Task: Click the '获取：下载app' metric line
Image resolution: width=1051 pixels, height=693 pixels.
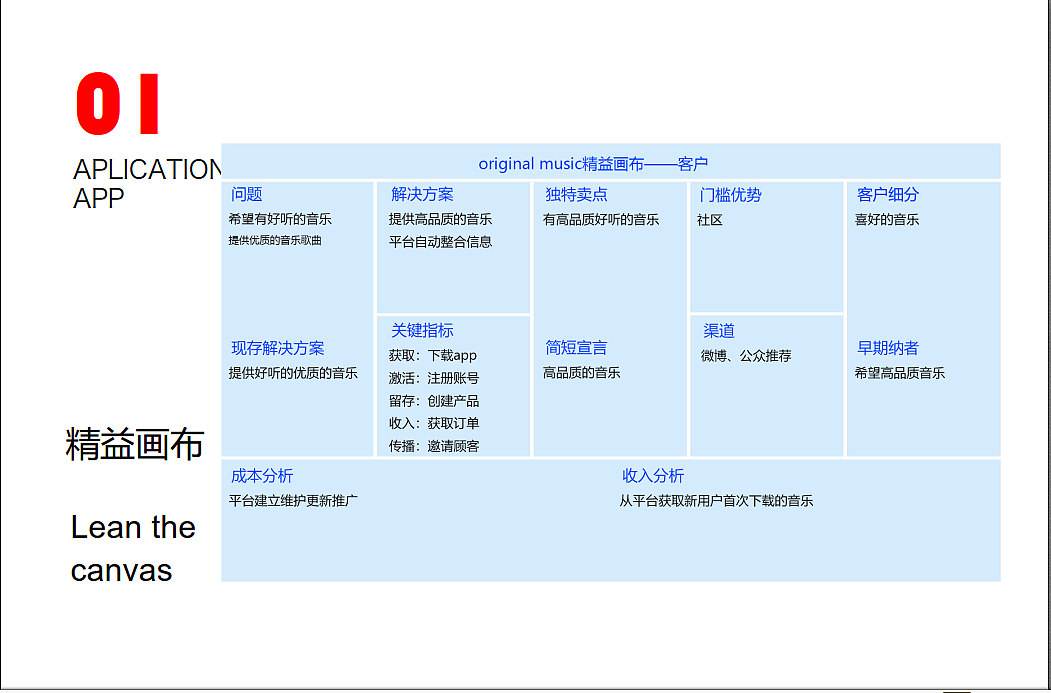Action: (x=433, y=355)
